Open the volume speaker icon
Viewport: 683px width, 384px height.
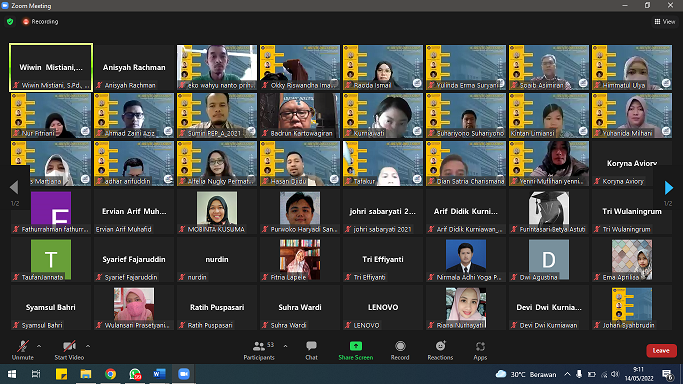615,374
